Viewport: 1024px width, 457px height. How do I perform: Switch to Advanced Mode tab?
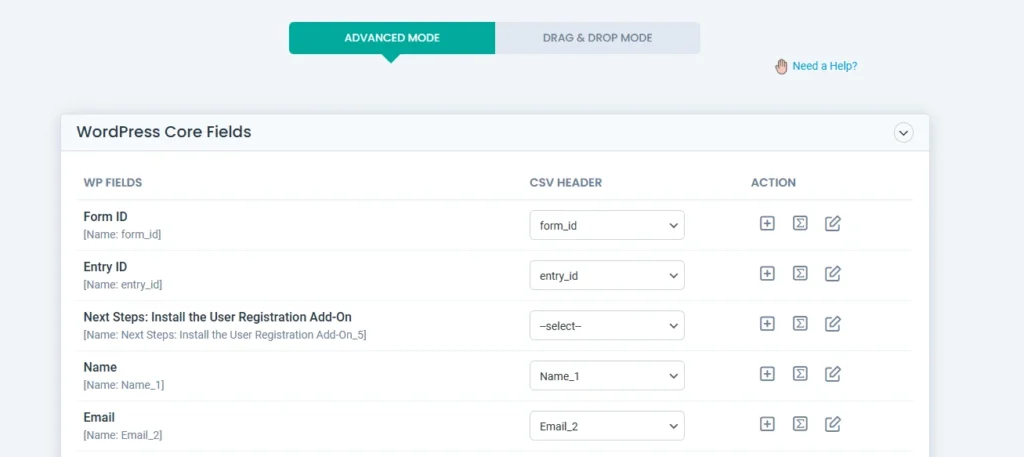coord(392,38)
